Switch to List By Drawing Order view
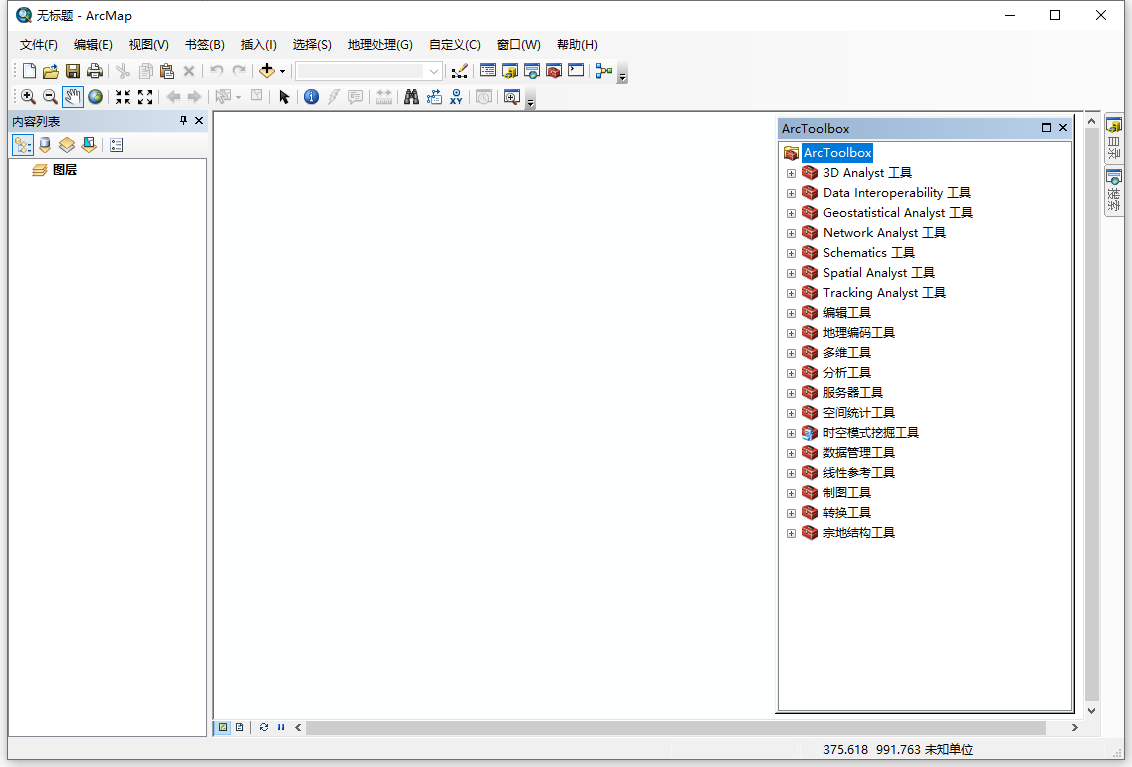The height and width of the screenshot is (767, 1132). click(22, 145)
